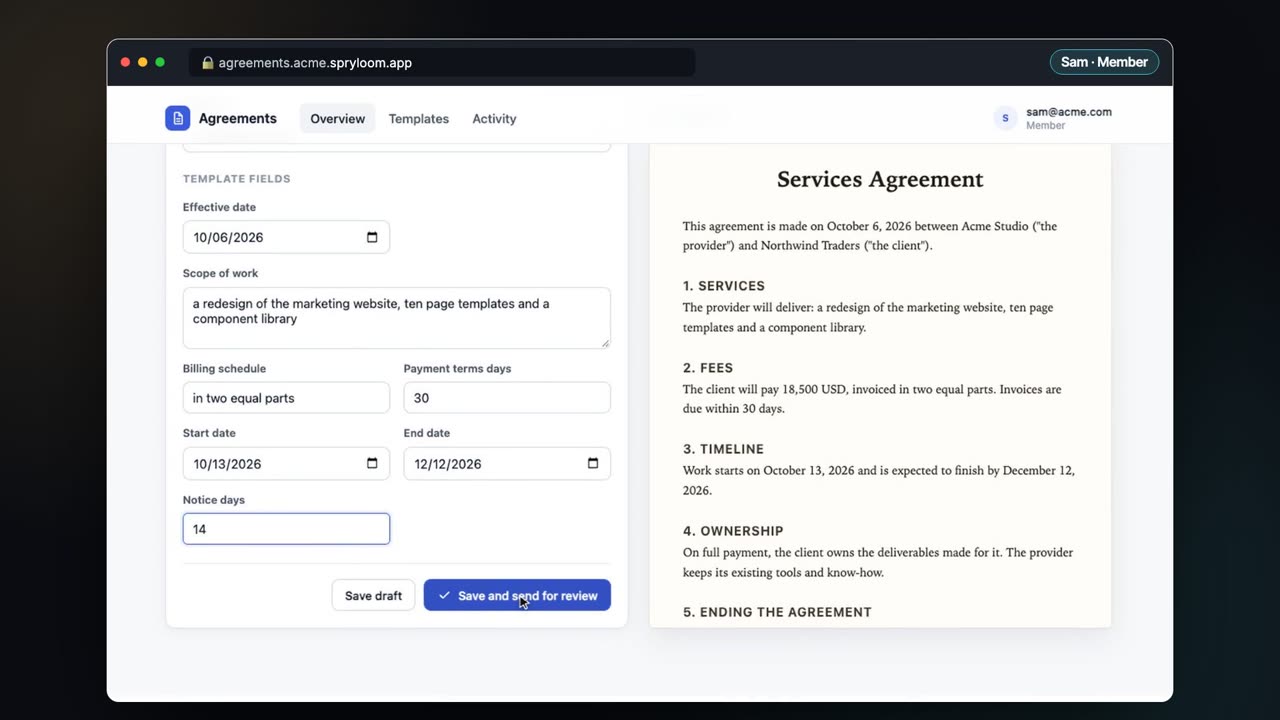Viewport: 1280px width, 720px height.
Task: Edit the Scope of work textarea
Action: 397,318
